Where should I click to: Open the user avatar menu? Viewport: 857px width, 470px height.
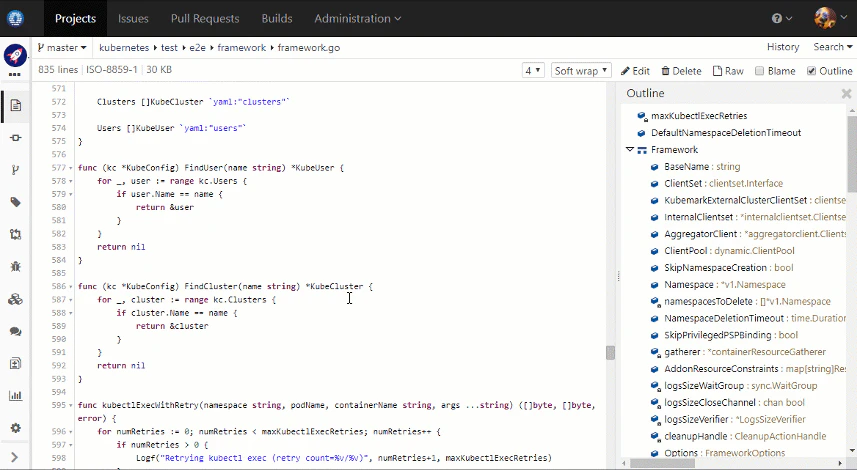830,18
